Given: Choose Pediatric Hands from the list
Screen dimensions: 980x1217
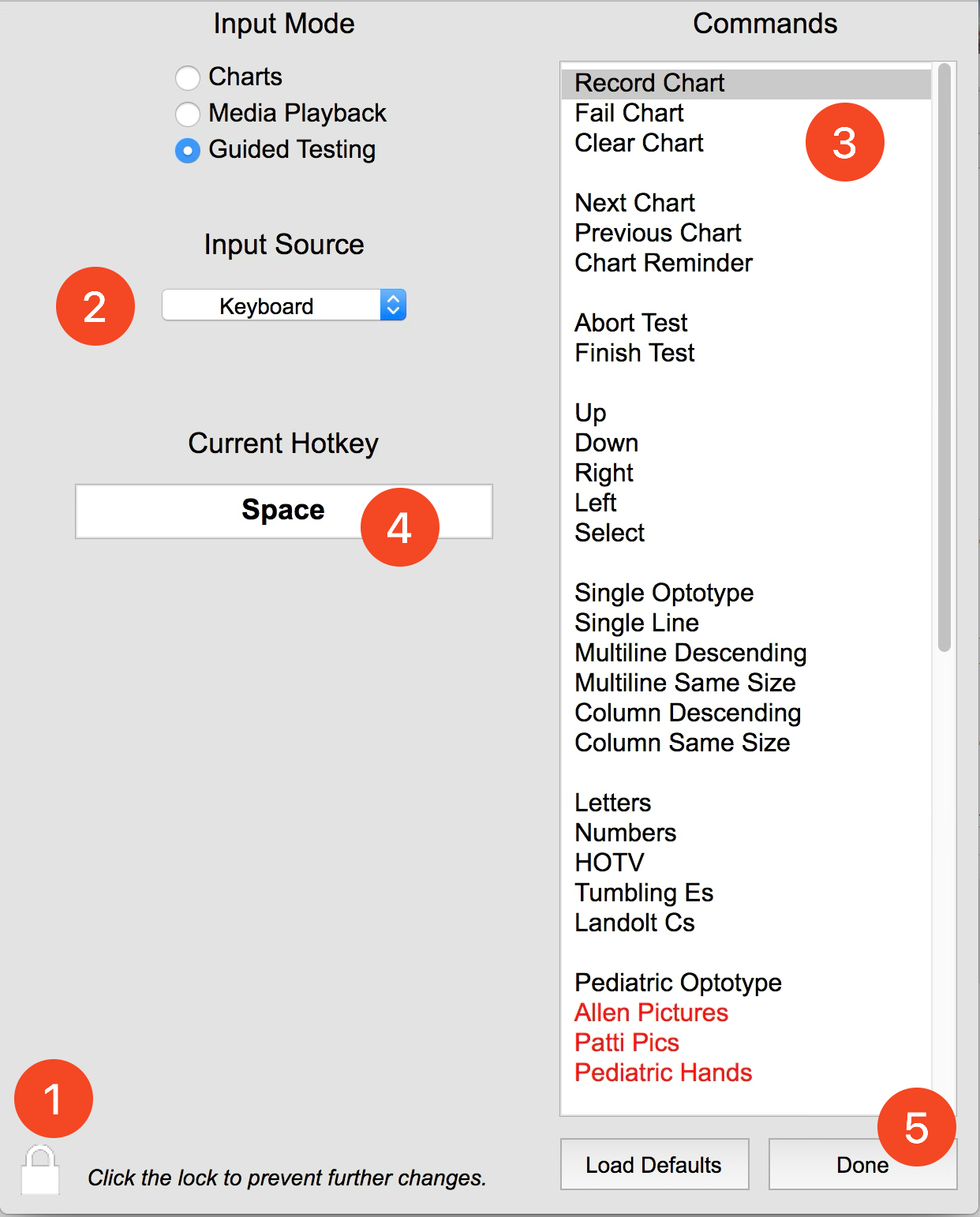Looking at the screenshot, I should pyautogui.click(x=663, y=1073).
